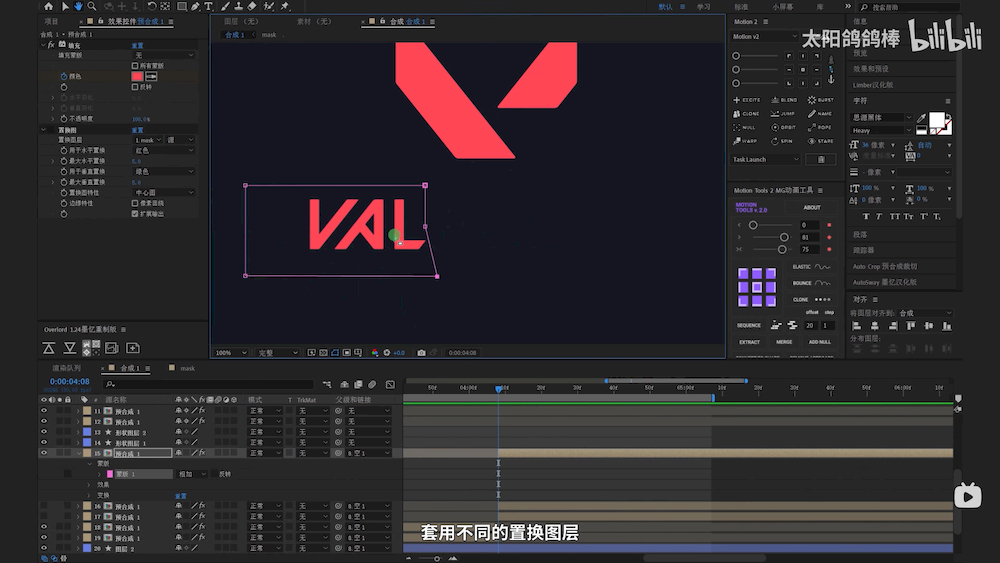
Task: Collapse layer 15 预合成 1 twirl arrow
Action: [79, 453]
